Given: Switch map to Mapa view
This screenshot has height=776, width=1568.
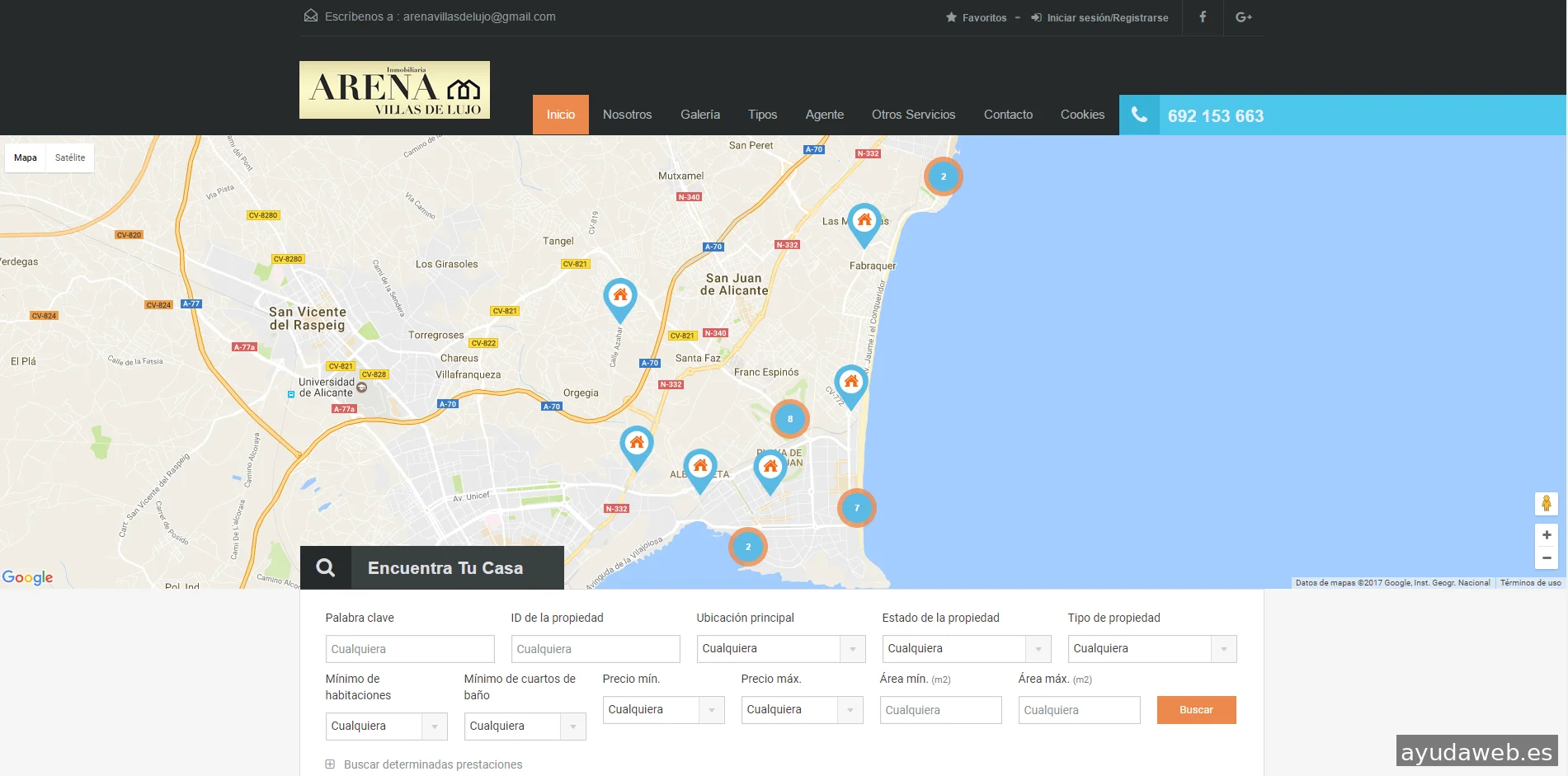Looking at the screenshot, I should point(26,158).
